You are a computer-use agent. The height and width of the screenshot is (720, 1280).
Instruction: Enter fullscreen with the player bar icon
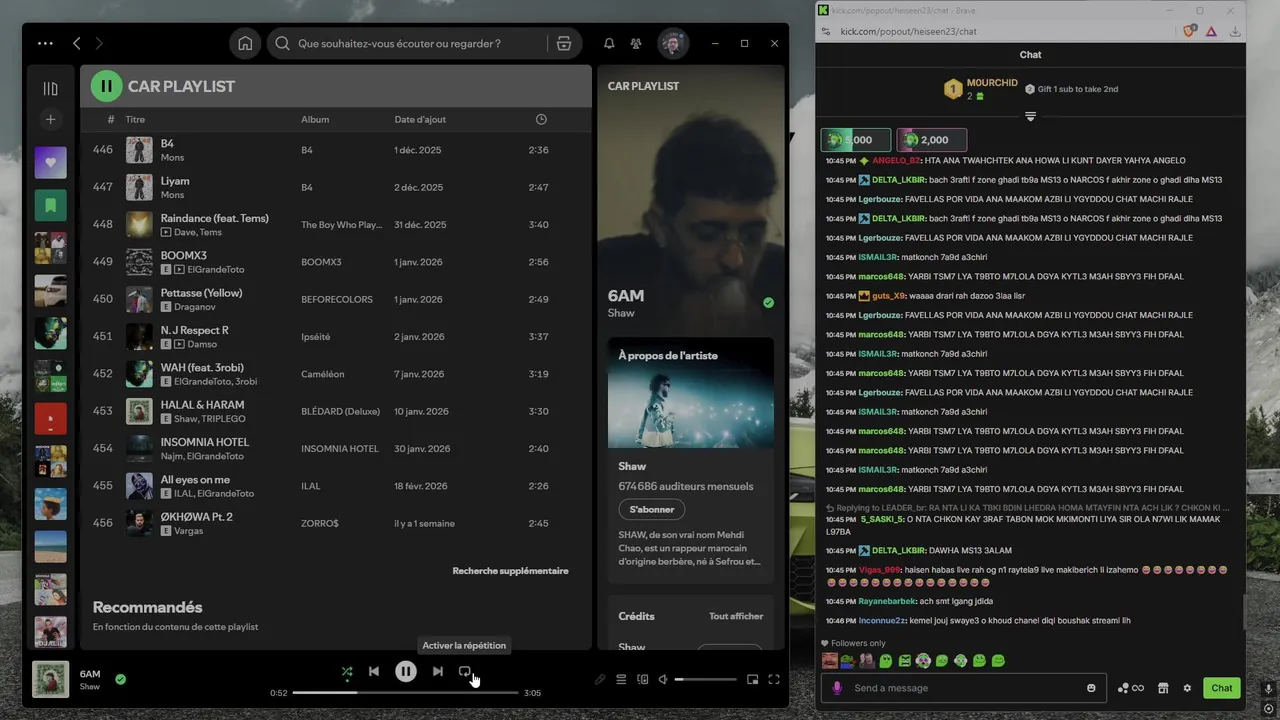tap(774, 680)
